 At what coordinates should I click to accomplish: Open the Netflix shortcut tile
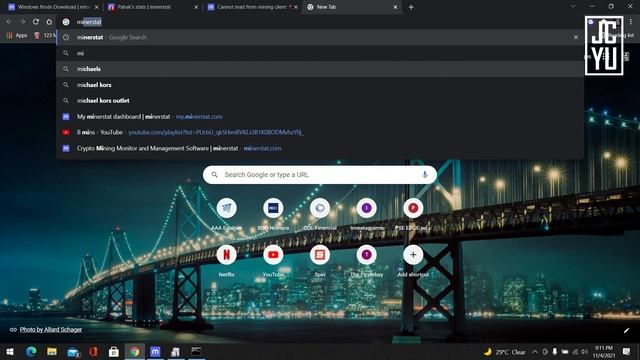[x=227, y=255]
